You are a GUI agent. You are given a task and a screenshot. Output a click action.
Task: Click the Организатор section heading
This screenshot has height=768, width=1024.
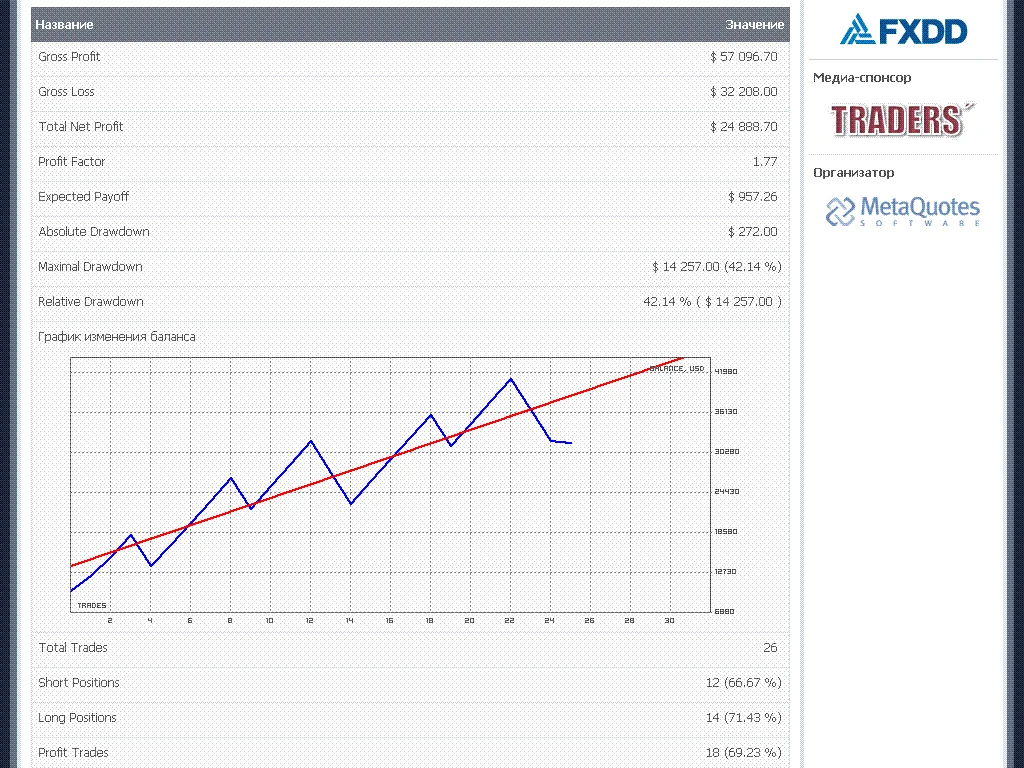[853, 172]
